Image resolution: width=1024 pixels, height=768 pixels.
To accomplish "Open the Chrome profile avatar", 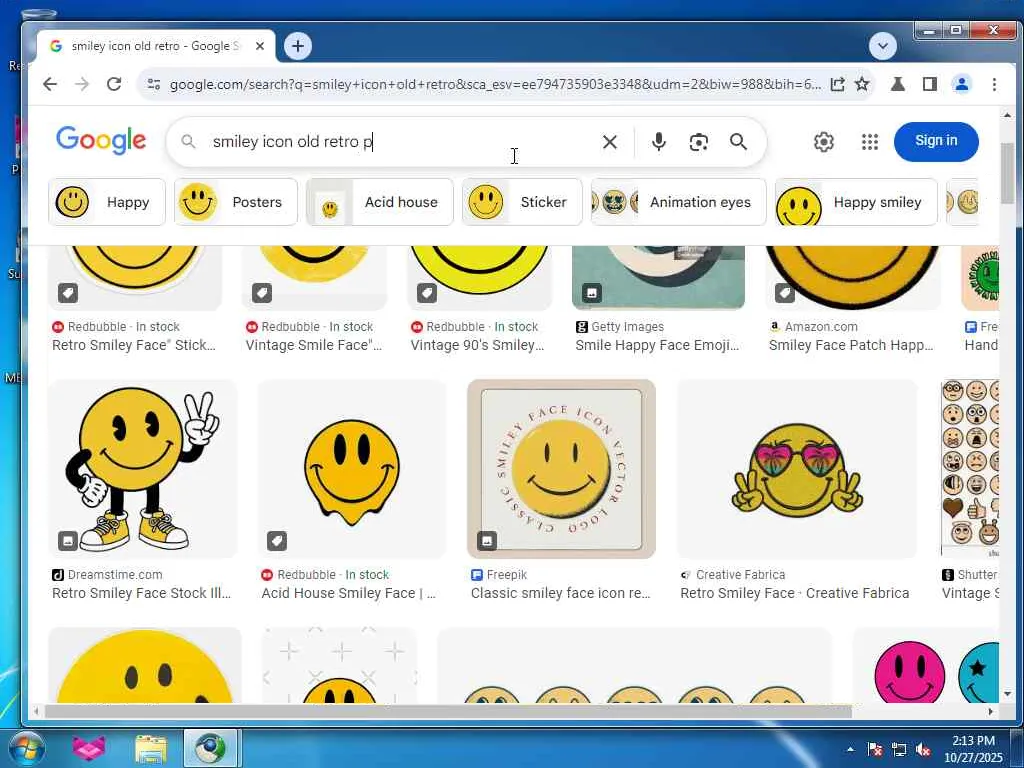I will pos(962,84).
